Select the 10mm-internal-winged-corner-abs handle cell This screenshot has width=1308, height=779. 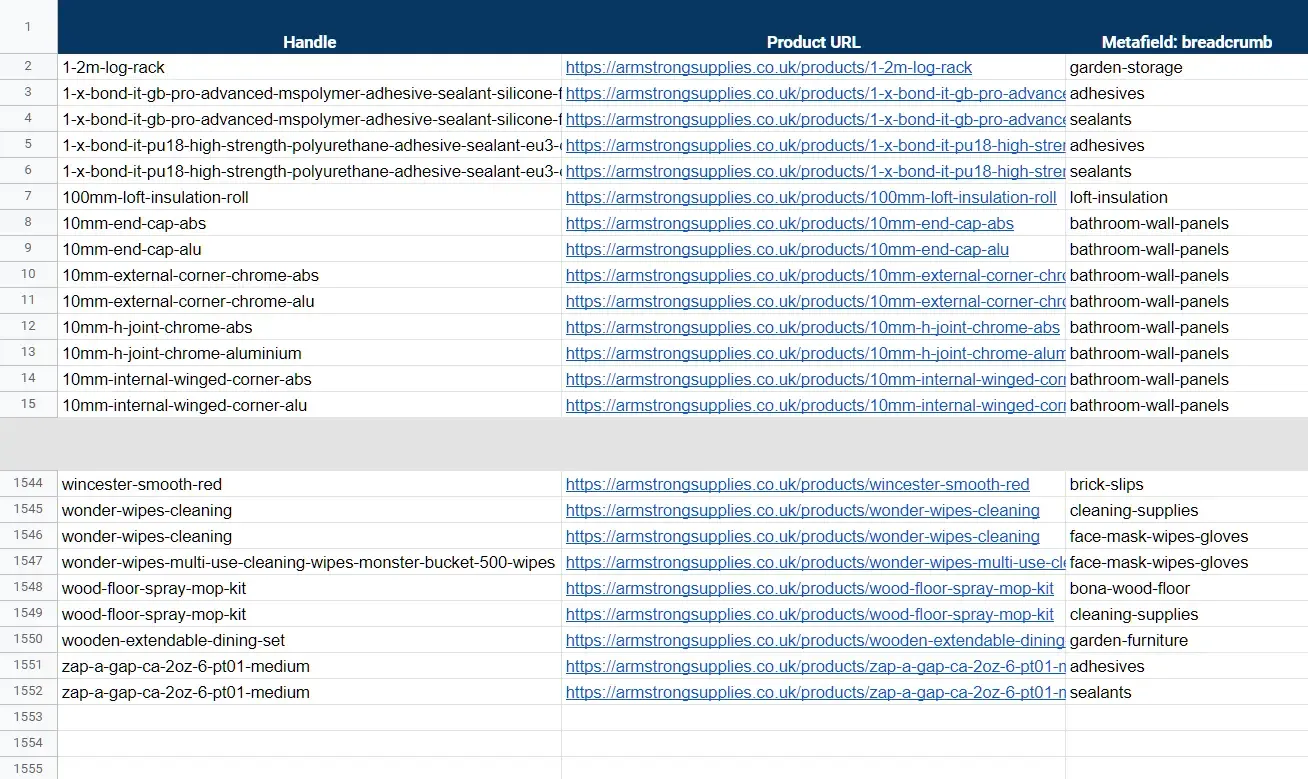pyautogui.click(x=309, y=379)
